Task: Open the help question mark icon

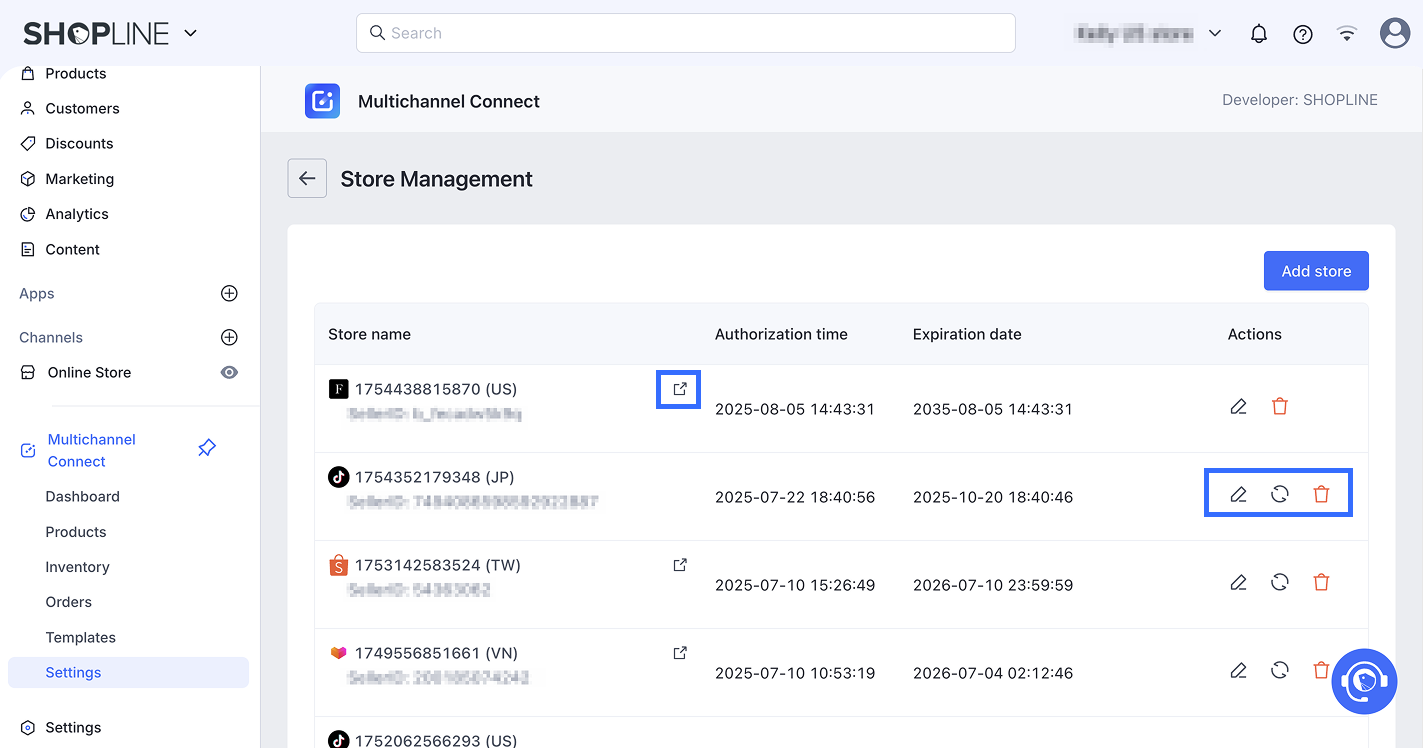Action: pyautogui.click(x=1302, y=33)
